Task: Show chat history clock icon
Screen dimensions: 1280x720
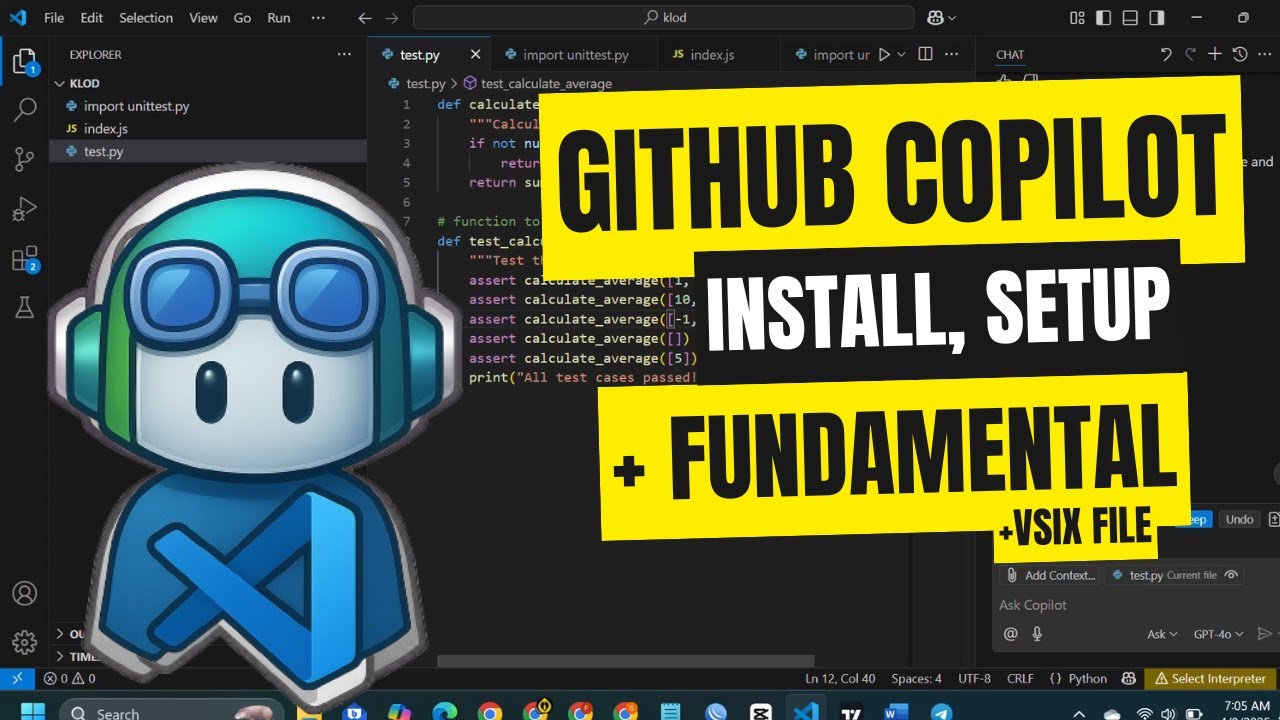Action: [1240, 54]
